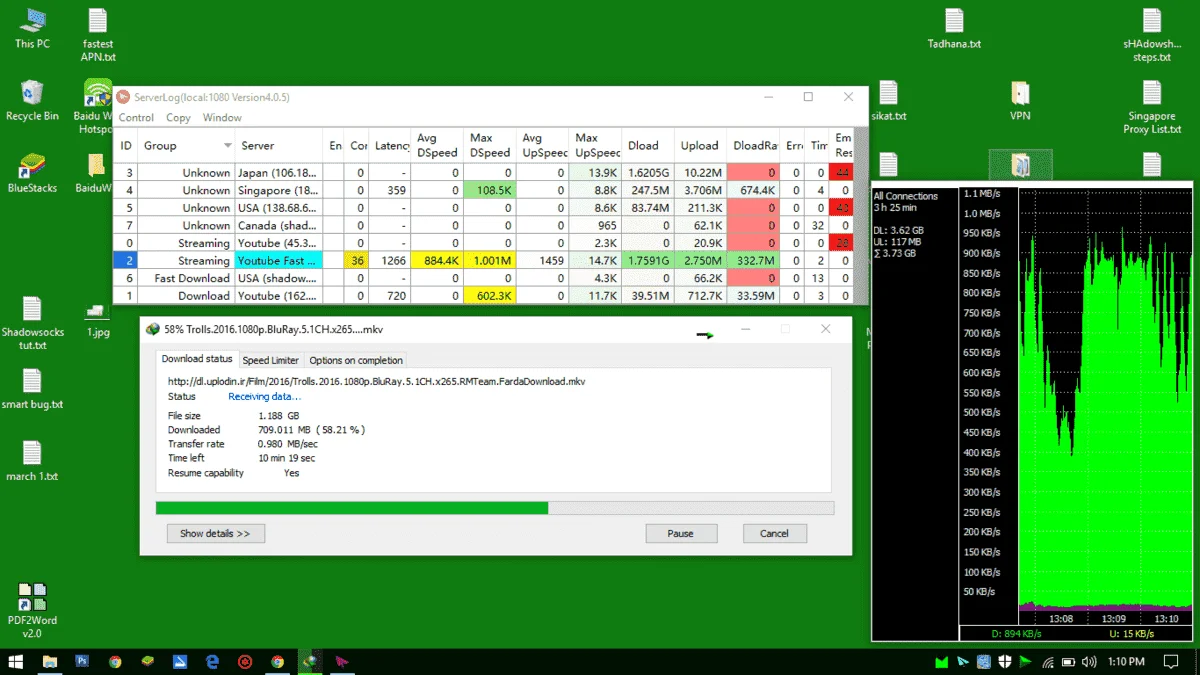Click the battery icon in the tray
This screenshot has width=1200, height=675.
pyautogui.click(x=1068, y=661)
